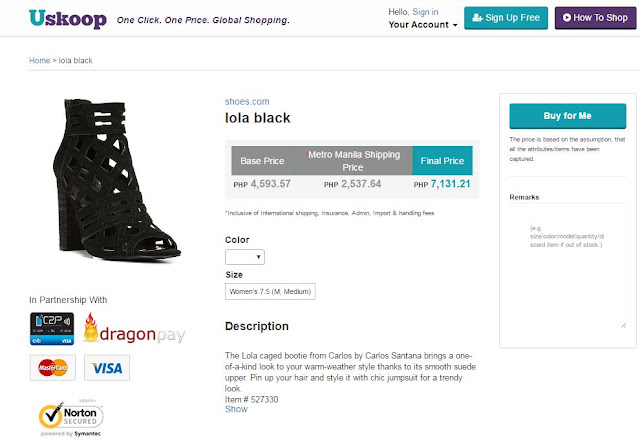The height and width of the screenshot is (440, 640).
Task: Click inside the Remarks text area
Action: point(568,267)
